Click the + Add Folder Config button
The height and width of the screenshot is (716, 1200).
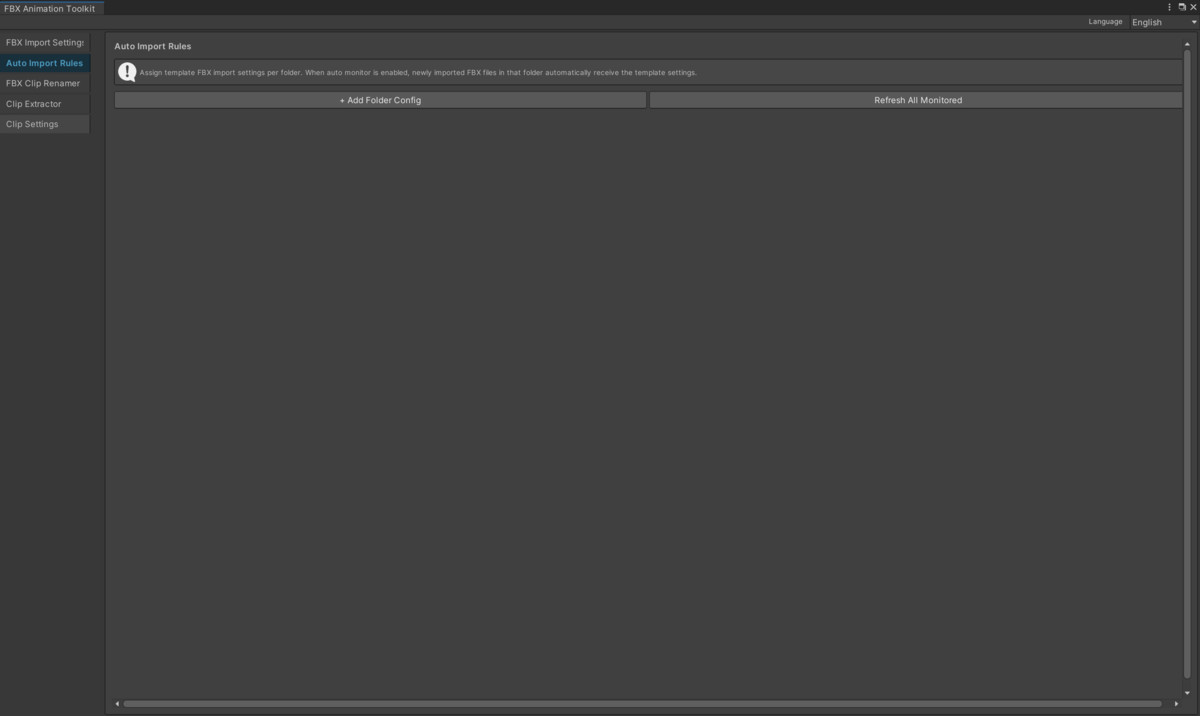tap(380, 100)
